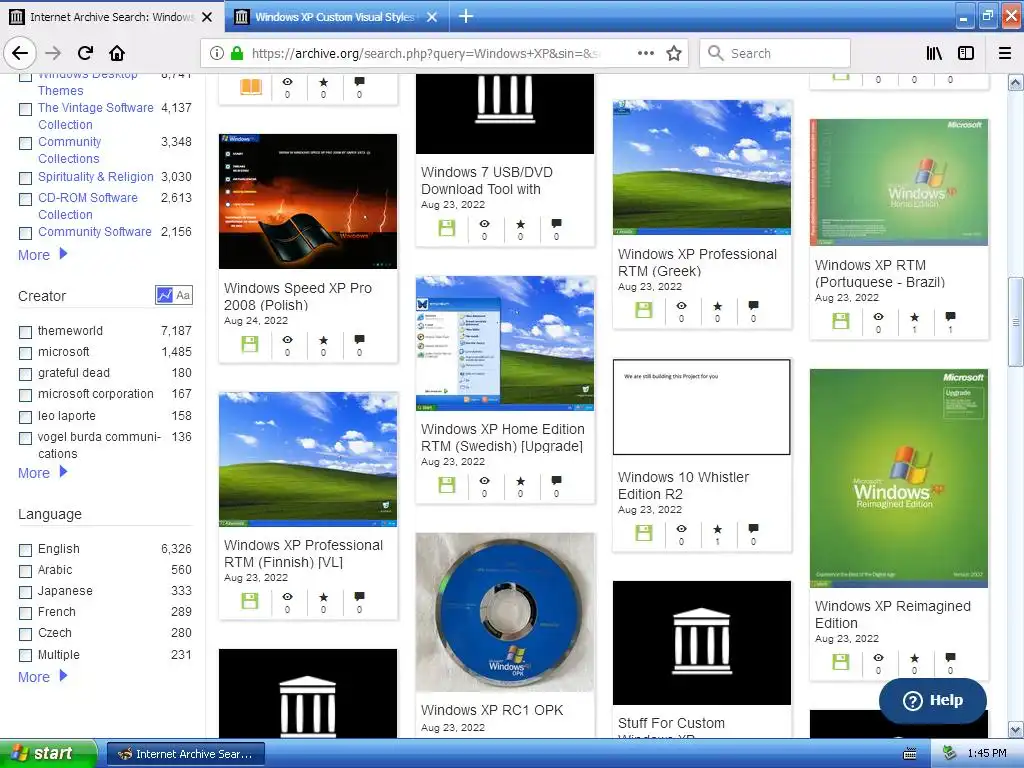
Task: Check The Vintage Software Collection filter
Action: [x=25, y=109]
